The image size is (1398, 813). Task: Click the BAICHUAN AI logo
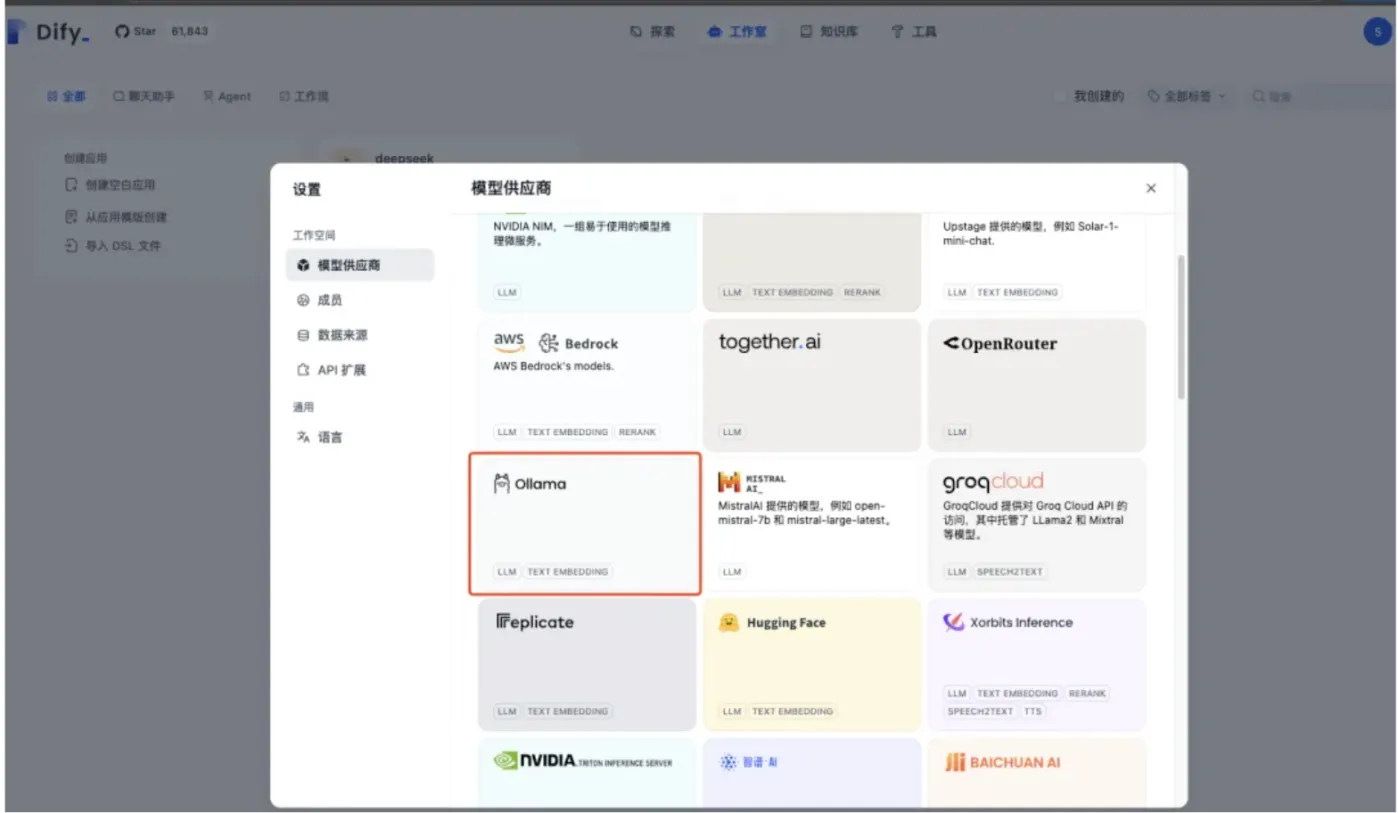(x=1002, y=762)
